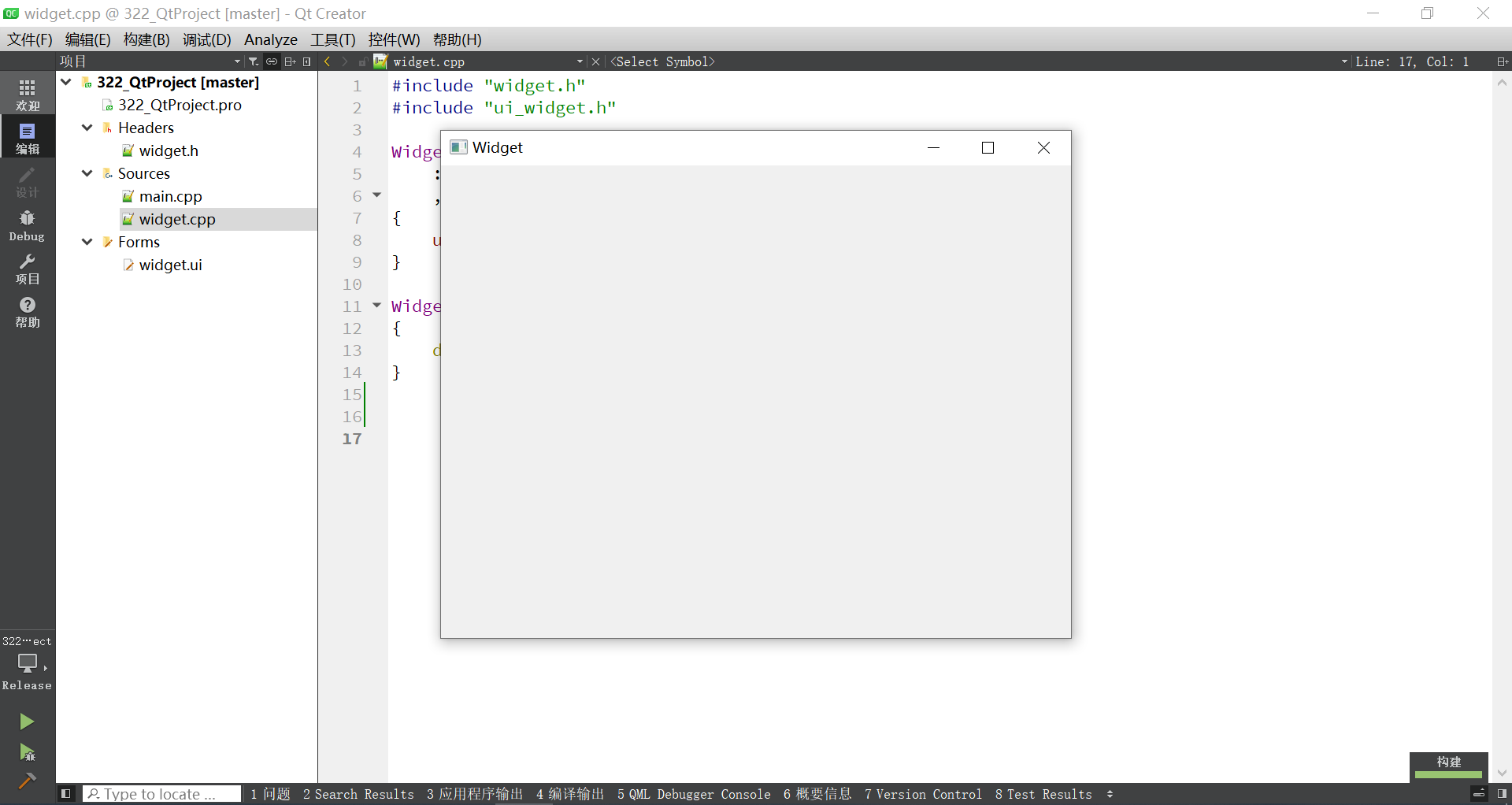The image size is (1512, 805).
Task: Open the 构建(B) menu
Action: pos(146,39)
